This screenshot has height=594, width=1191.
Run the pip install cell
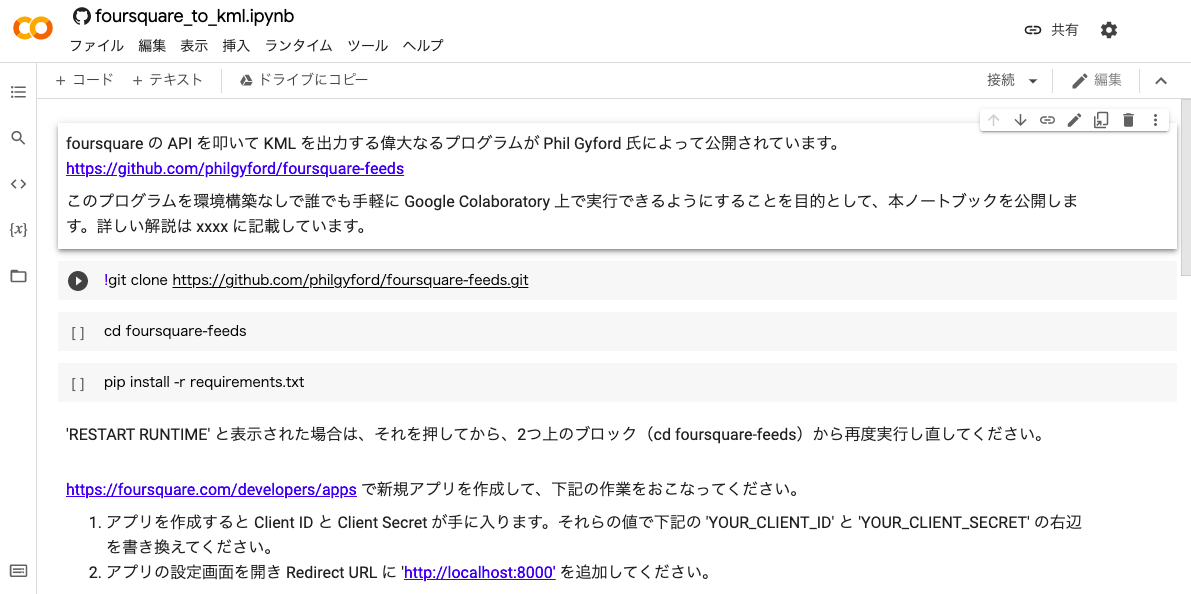tap(77, 384)
